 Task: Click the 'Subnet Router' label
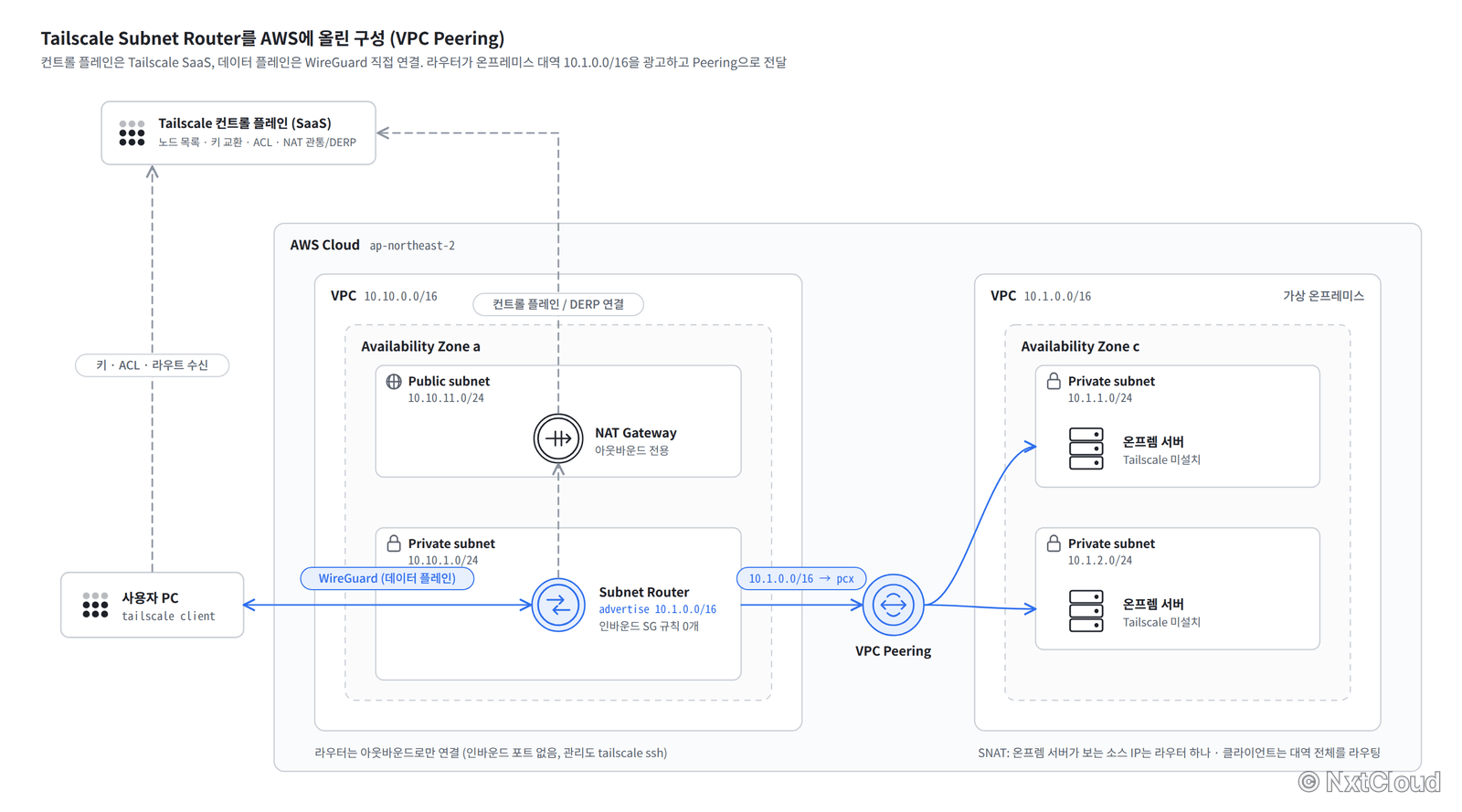[644, 592]
